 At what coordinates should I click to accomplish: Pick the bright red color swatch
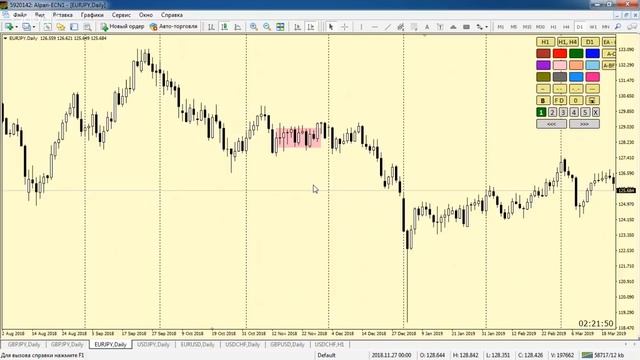560,53
